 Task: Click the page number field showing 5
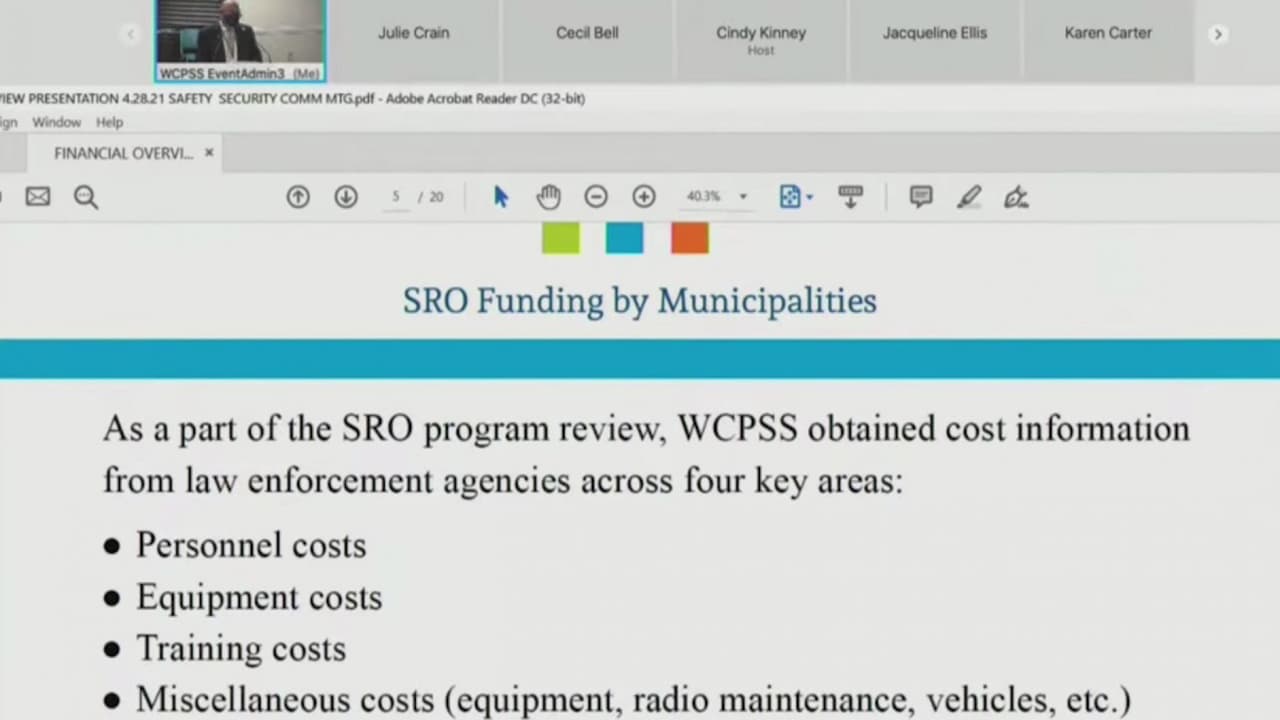coord(396,197)
